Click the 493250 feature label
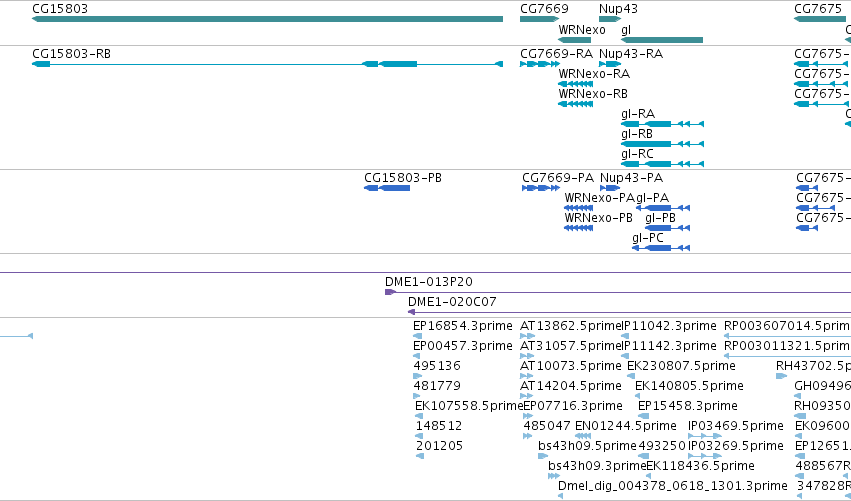The width and height of the screenshot is (851, 501). tap(662, 447)
